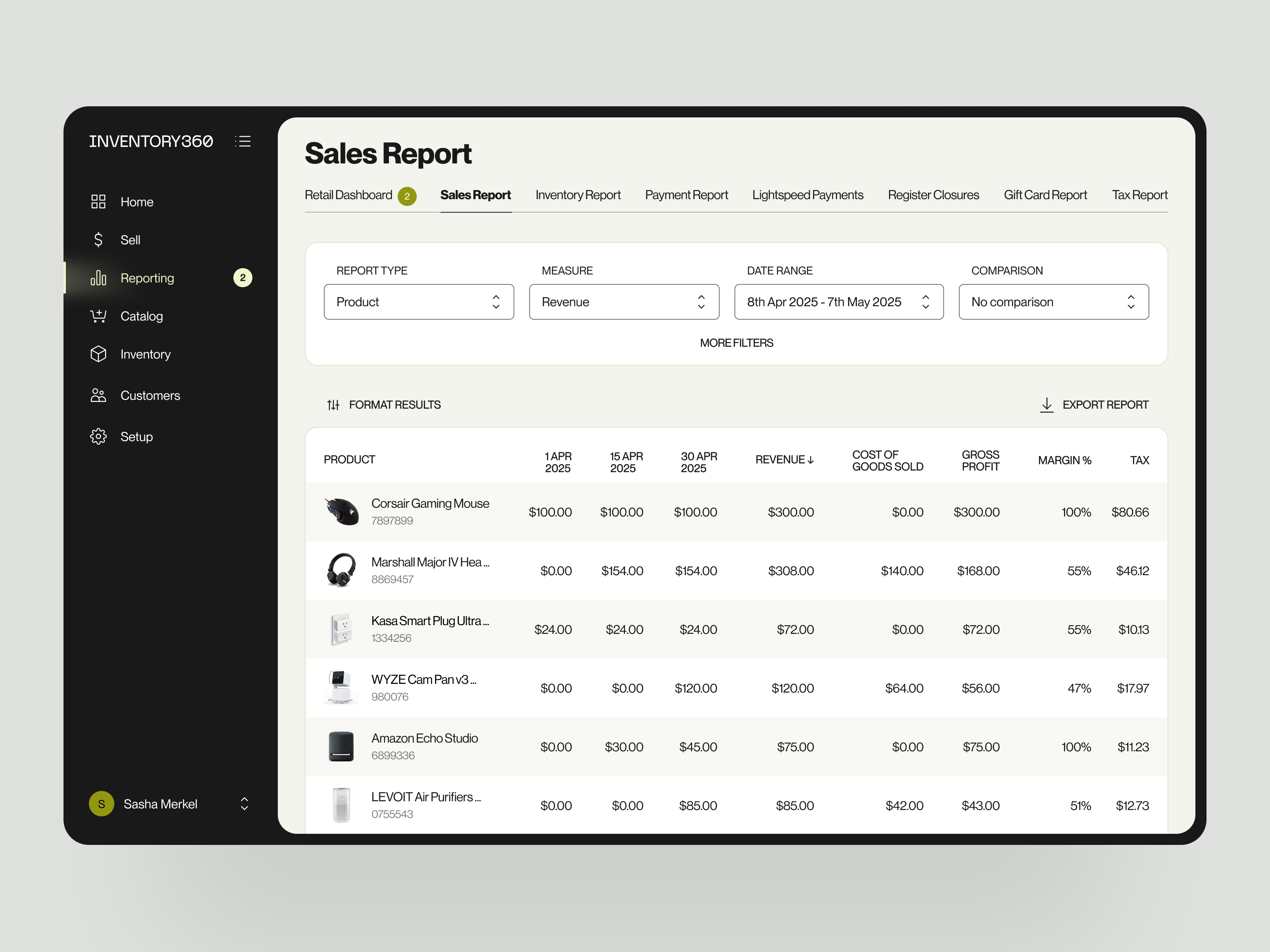
Task: Click the $80.66 tax value
Action: click(x=1130, y=512)
